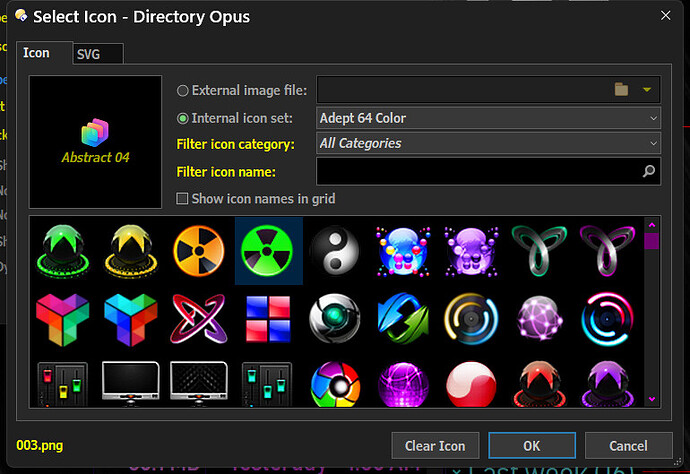Pick the orange radiation symbol icon

tap(199, 251)
